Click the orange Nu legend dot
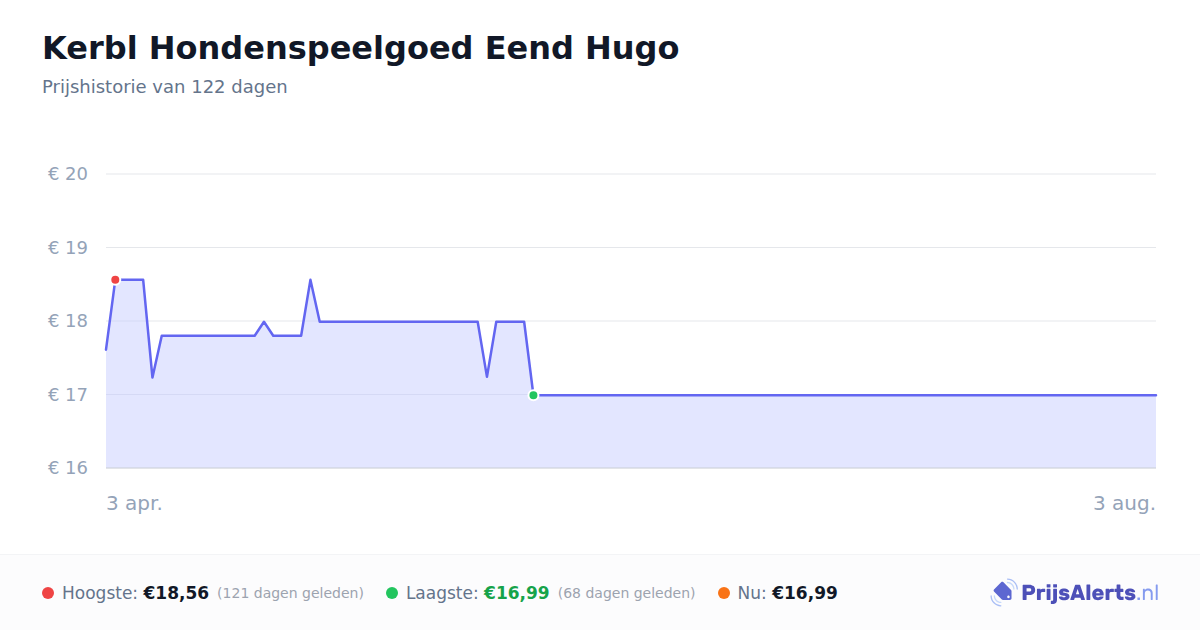The width and height of the screenshot is (1200, 630). coord(724,593)
